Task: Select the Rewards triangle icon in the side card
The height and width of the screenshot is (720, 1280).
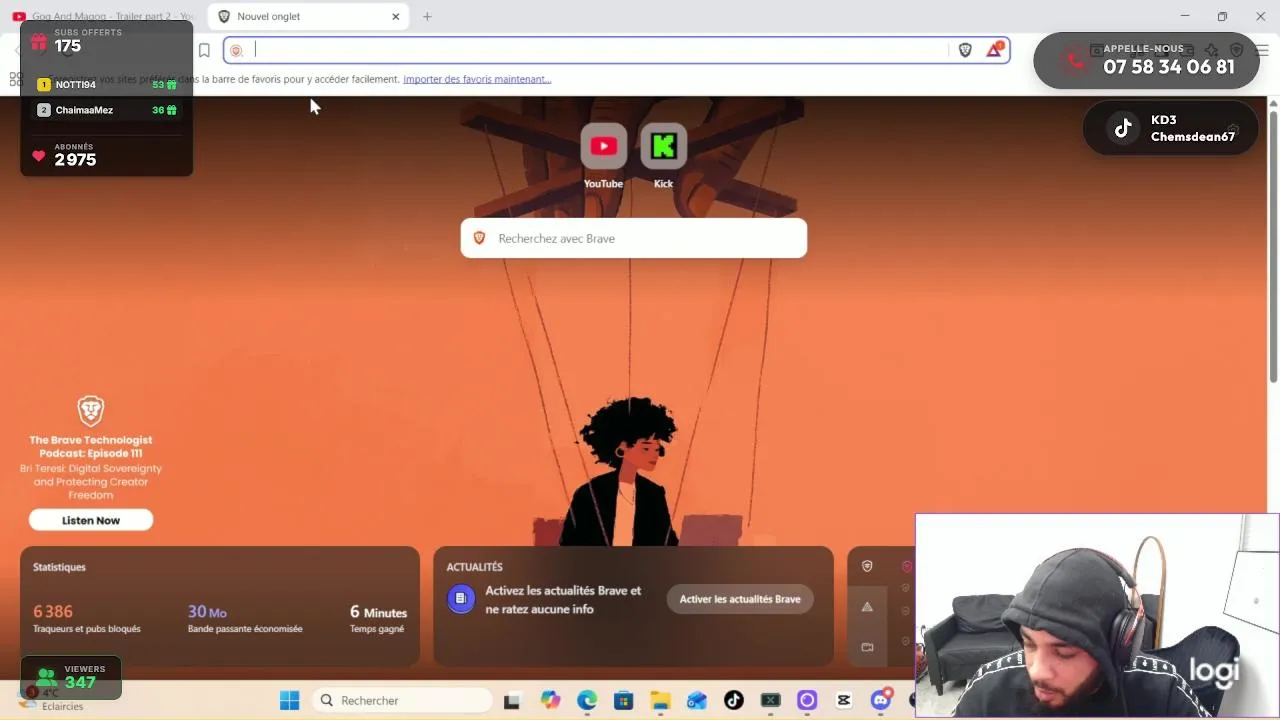Action: [867, 607]
